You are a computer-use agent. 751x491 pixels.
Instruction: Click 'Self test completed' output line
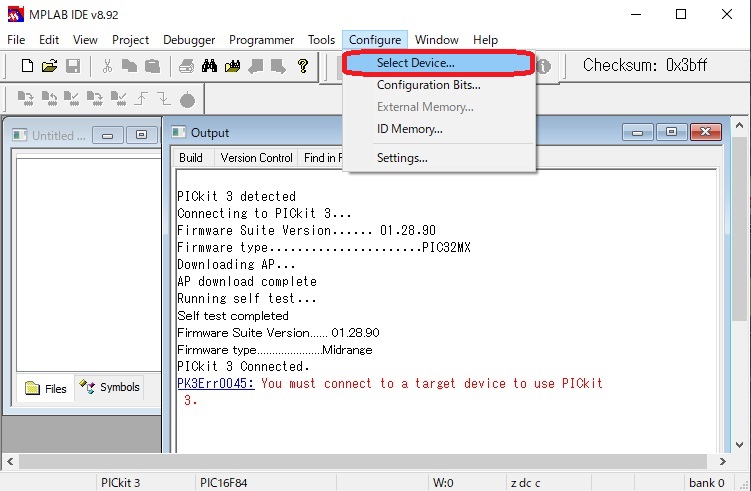[233, 316]
